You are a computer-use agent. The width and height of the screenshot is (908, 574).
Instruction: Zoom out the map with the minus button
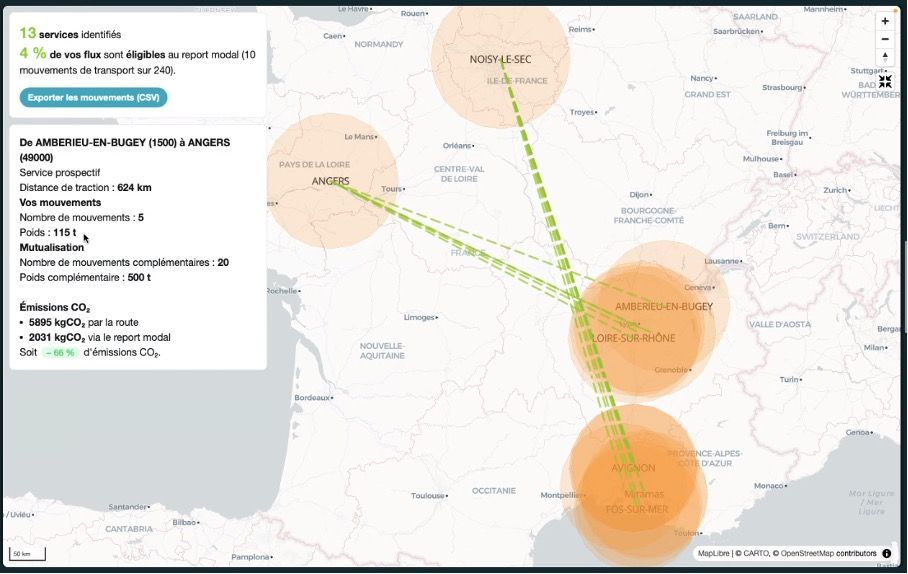[885, 39]
